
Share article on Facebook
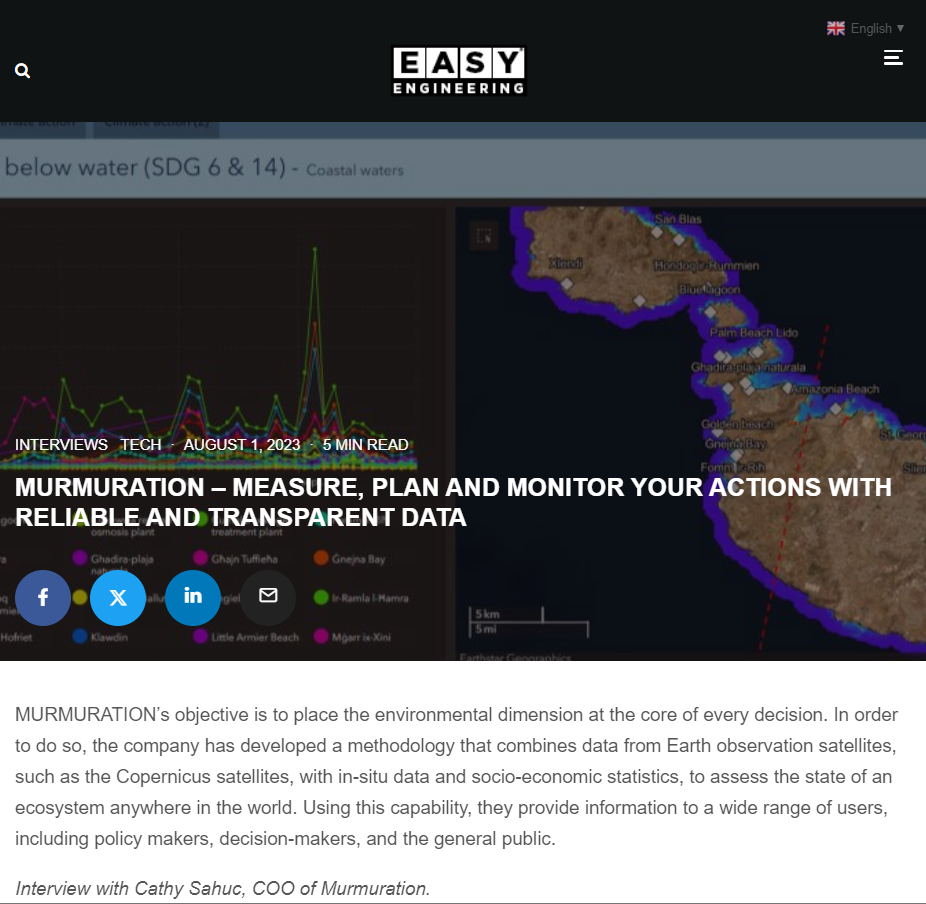click(x=43, y=598)
